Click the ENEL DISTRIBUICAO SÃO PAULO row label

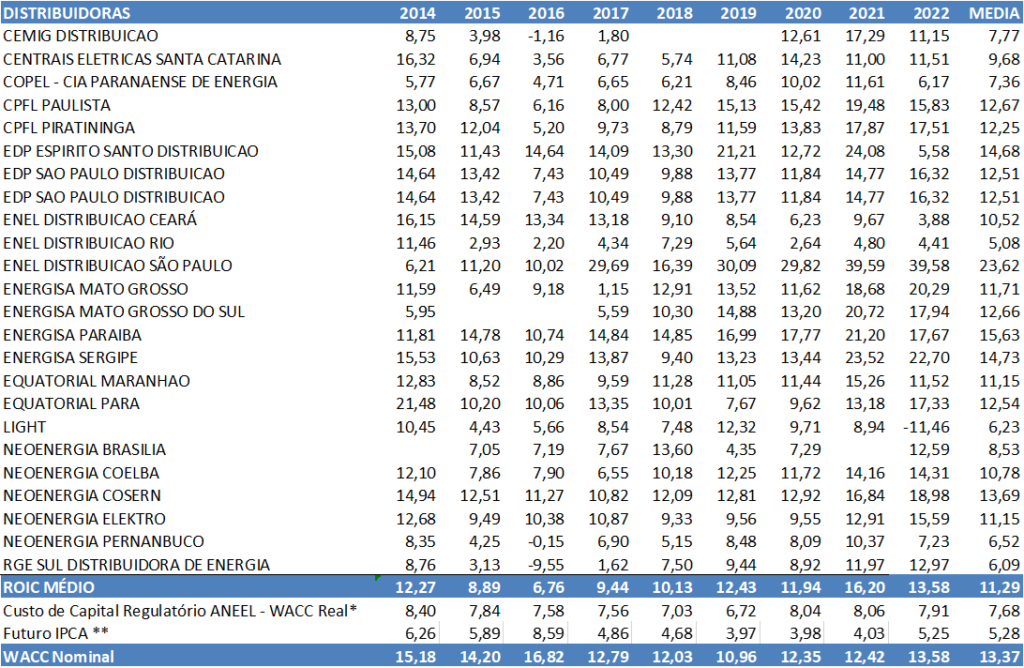click(x=118, y=266)
